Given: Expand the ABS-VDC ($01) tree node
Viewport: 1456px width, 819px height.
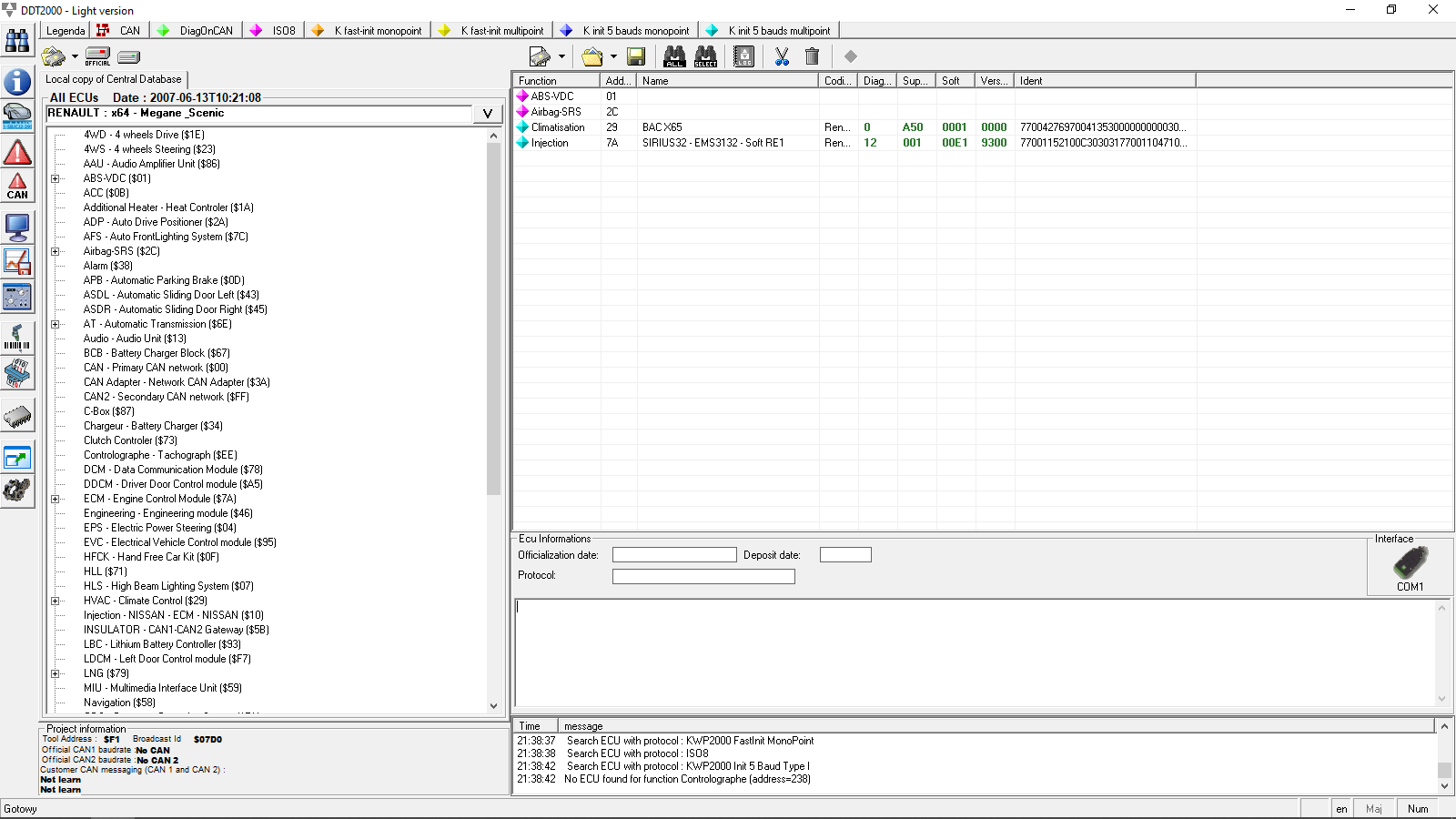Looking at the screenshot, I should pos(56,178).
